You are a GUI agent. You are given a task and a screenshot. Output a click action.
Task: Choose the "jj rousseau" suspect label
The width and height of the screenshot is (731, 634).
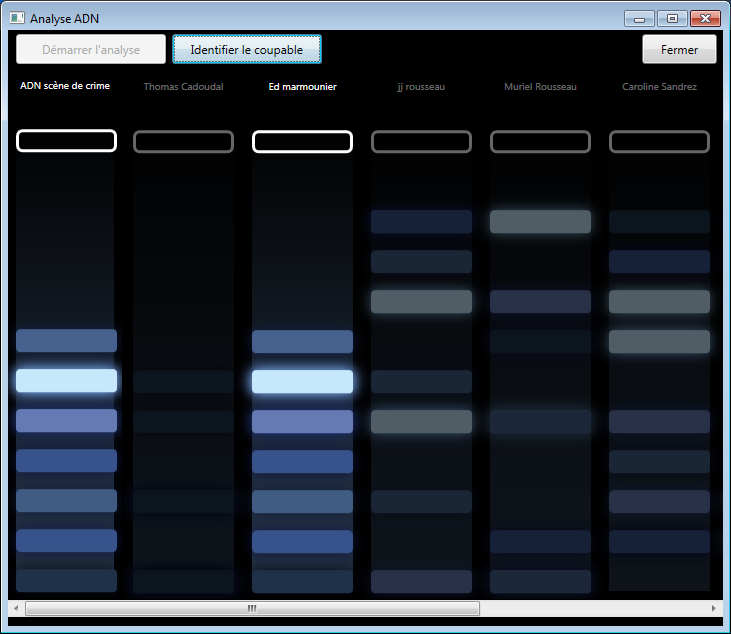[x=420, y=87]
